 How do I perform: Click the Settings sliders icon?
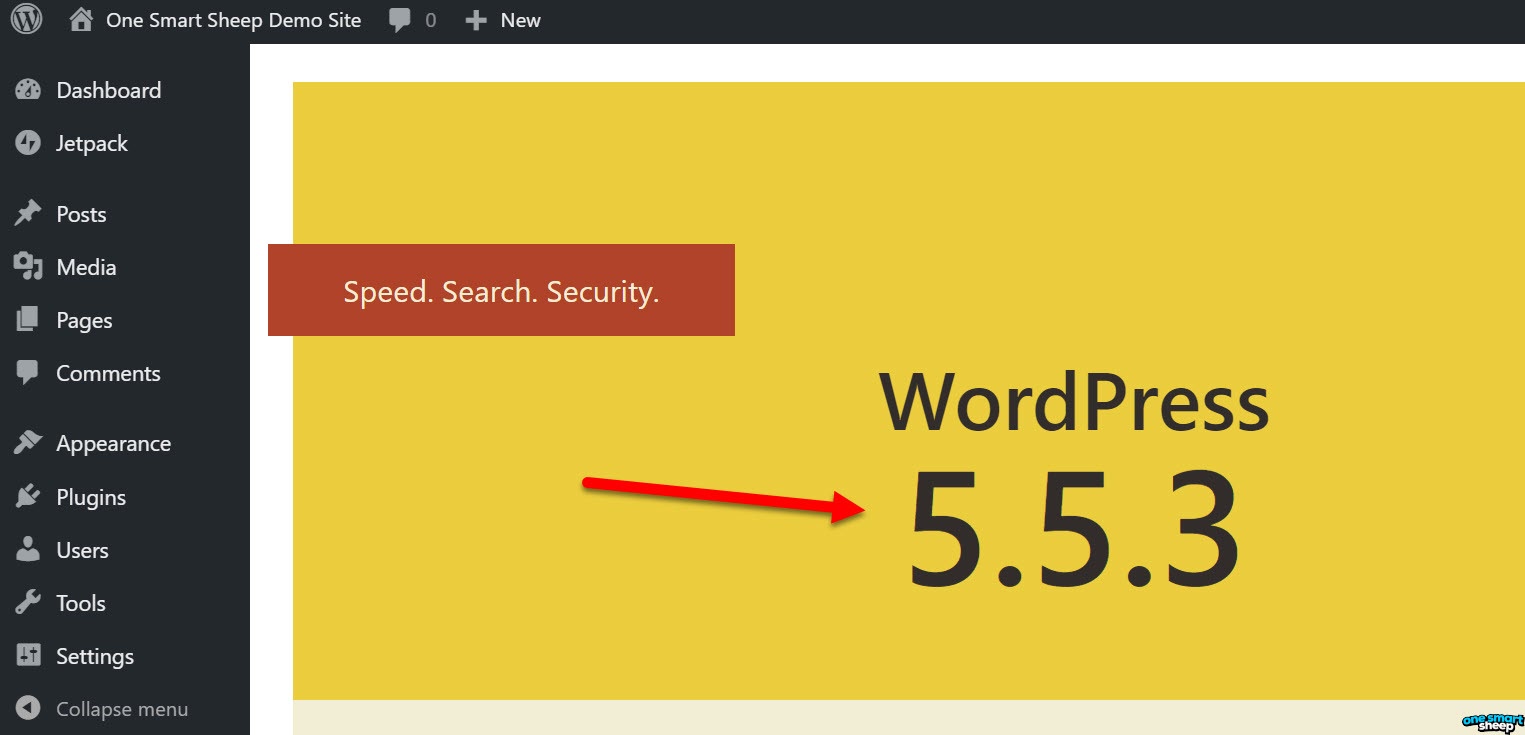28,655
